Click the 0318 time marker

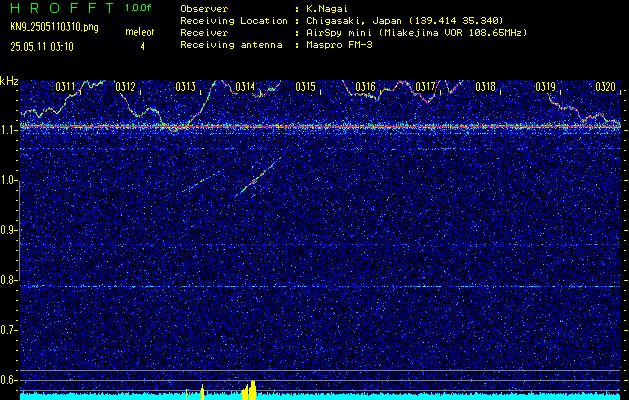(485, 87)
